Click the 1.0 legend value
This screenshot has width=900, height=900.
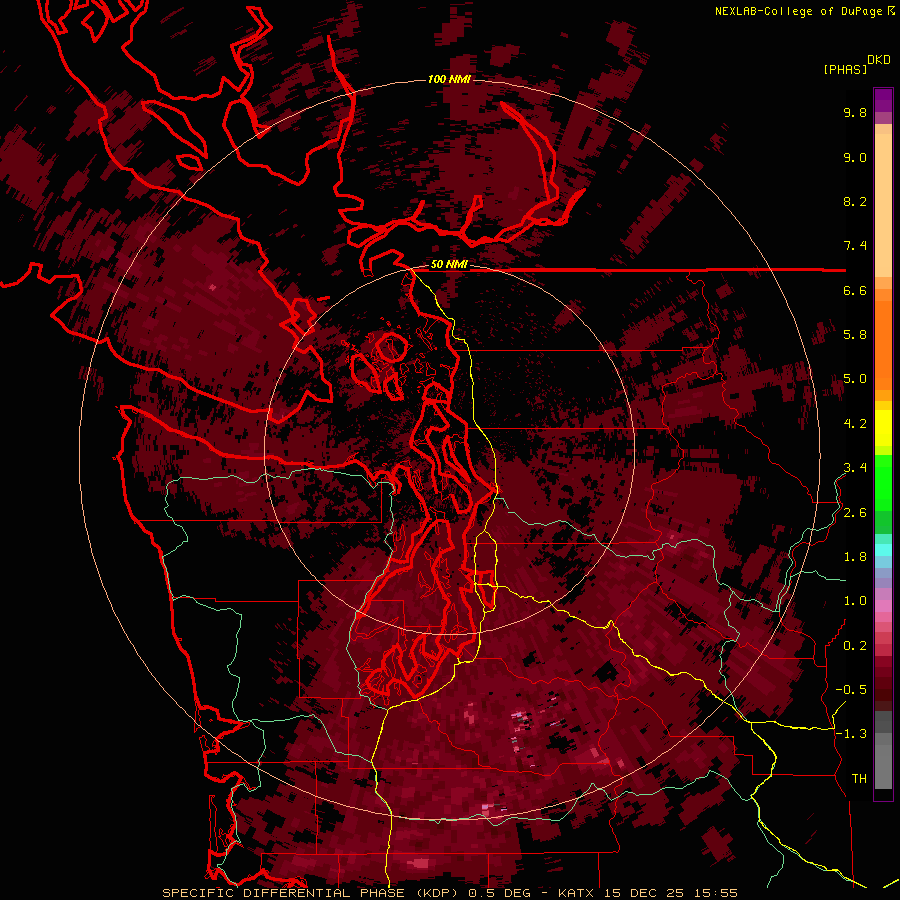[855, 601]
